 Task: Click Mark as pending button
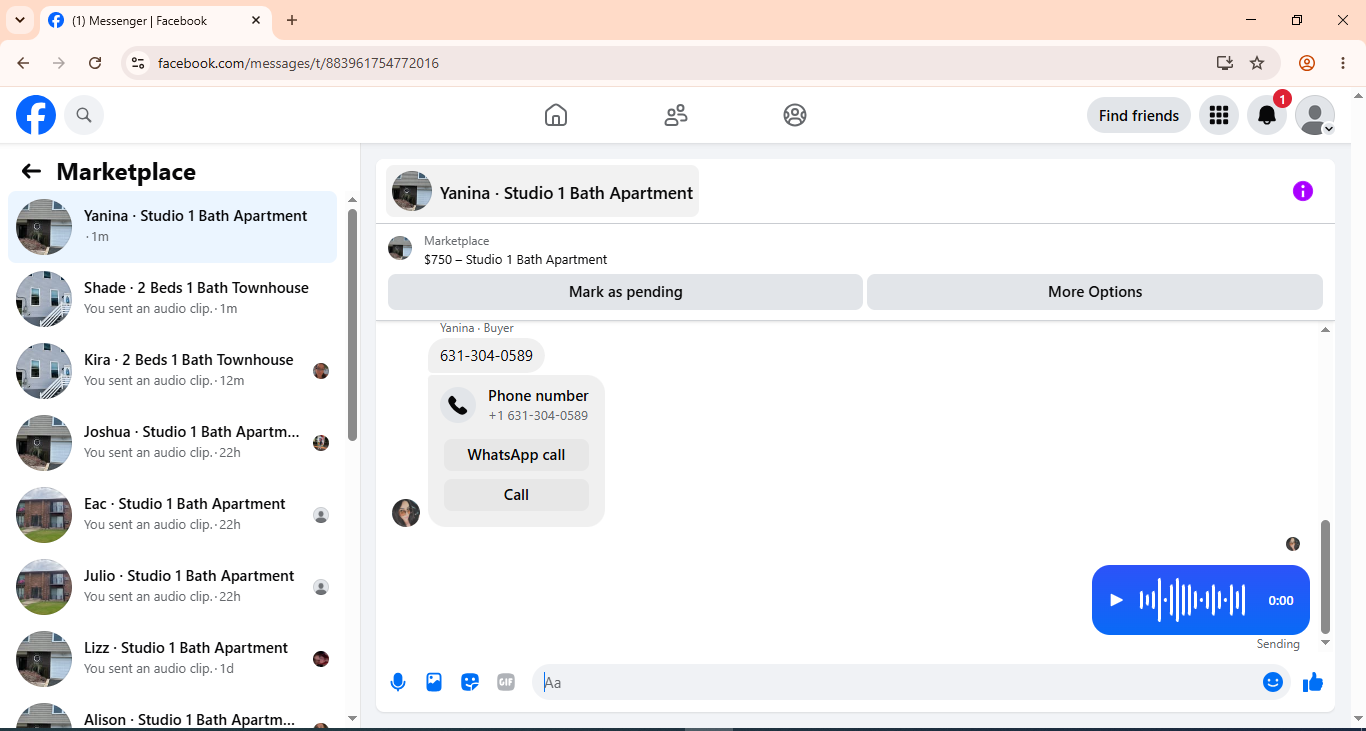pyautogui.click(x=625, y=292)
